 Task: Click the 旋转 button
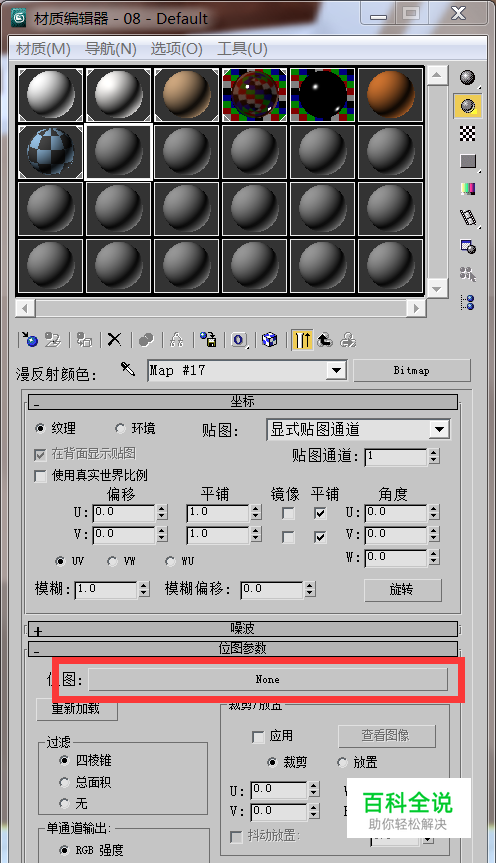[402, 590]
